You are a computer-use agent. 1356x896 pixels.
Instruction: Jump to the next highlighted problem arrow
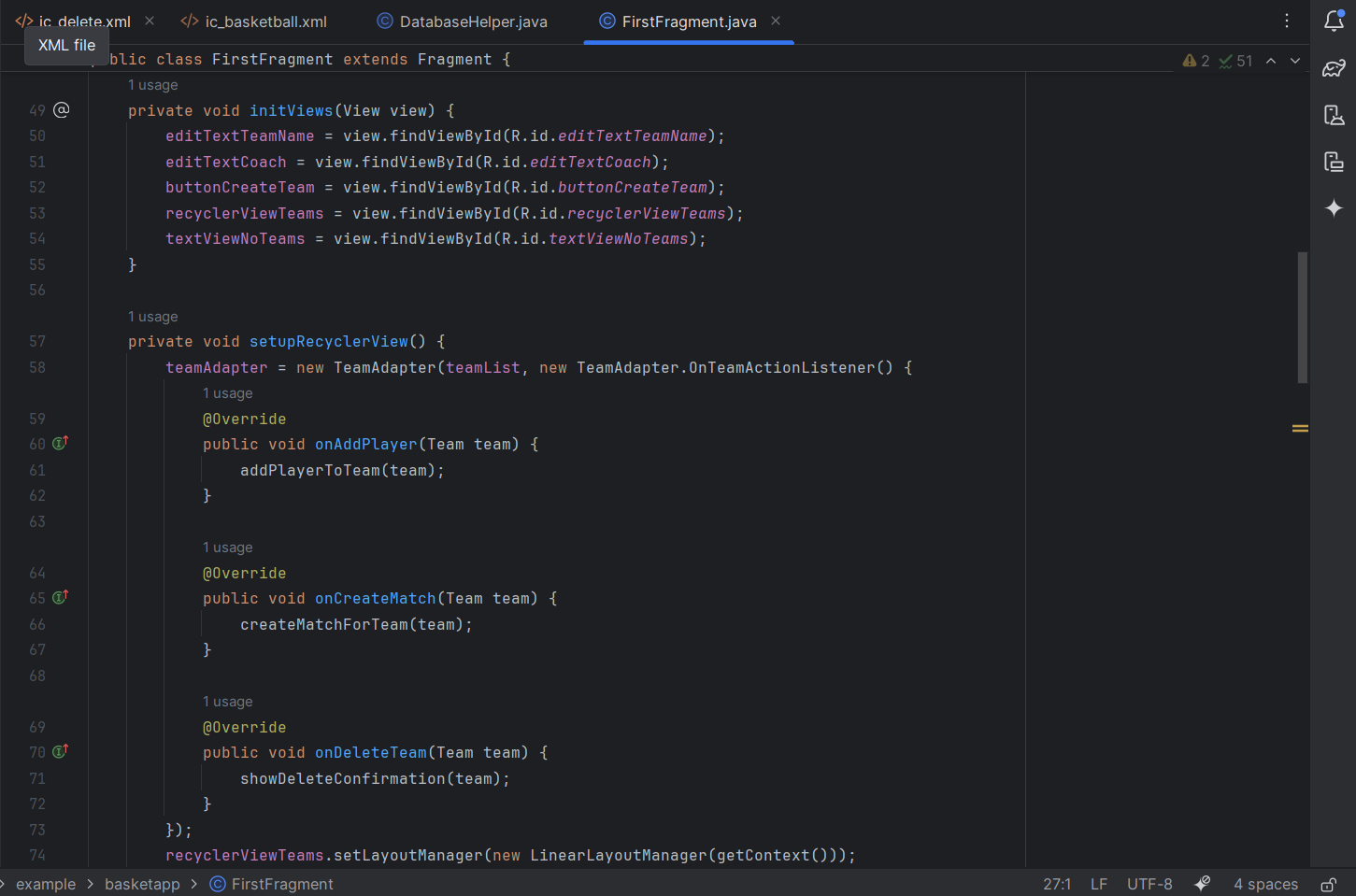[1295, 61]
